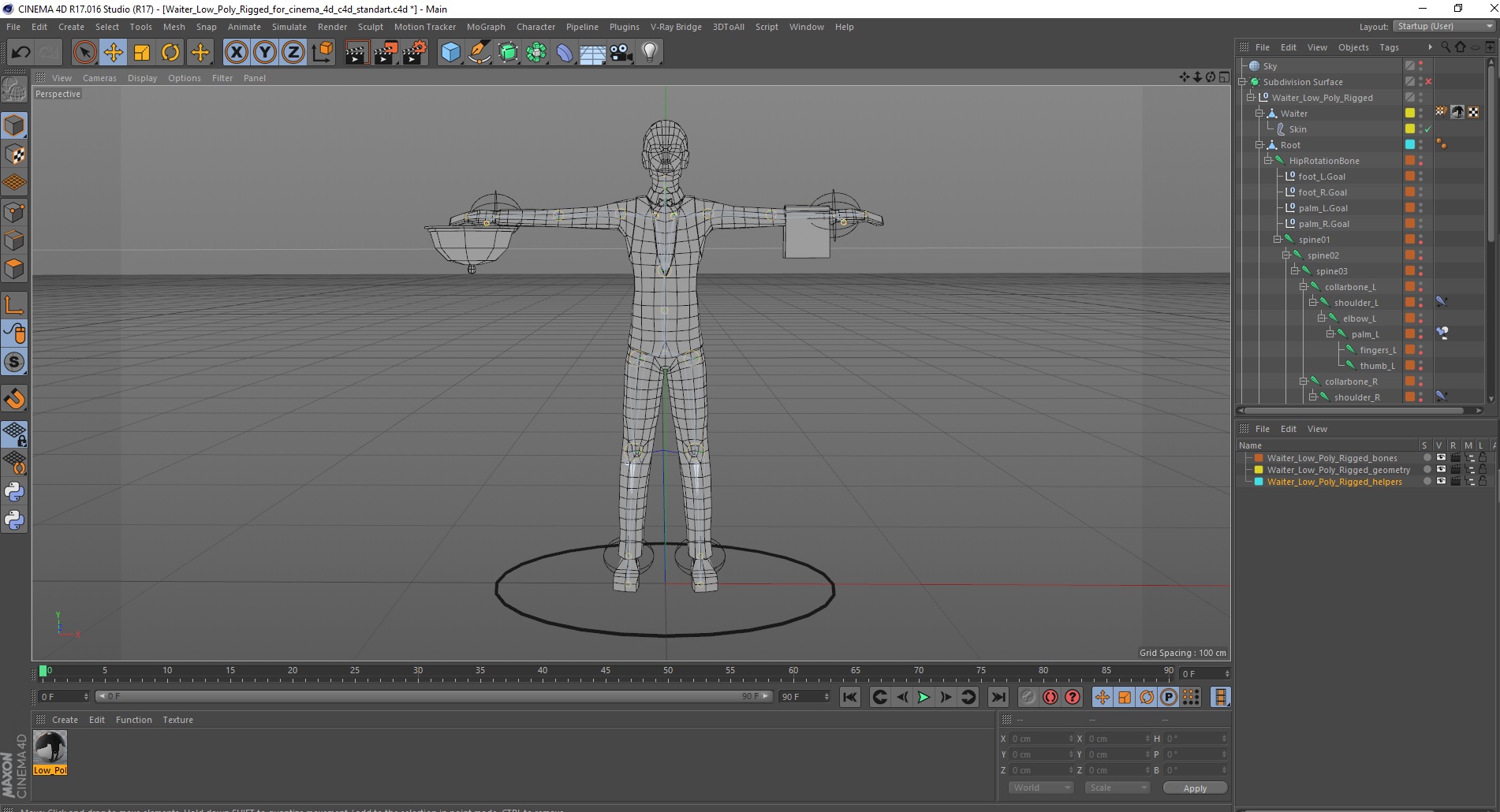Go to end of animation
This screenshot has width=1500, height=812.
(998, 697)
